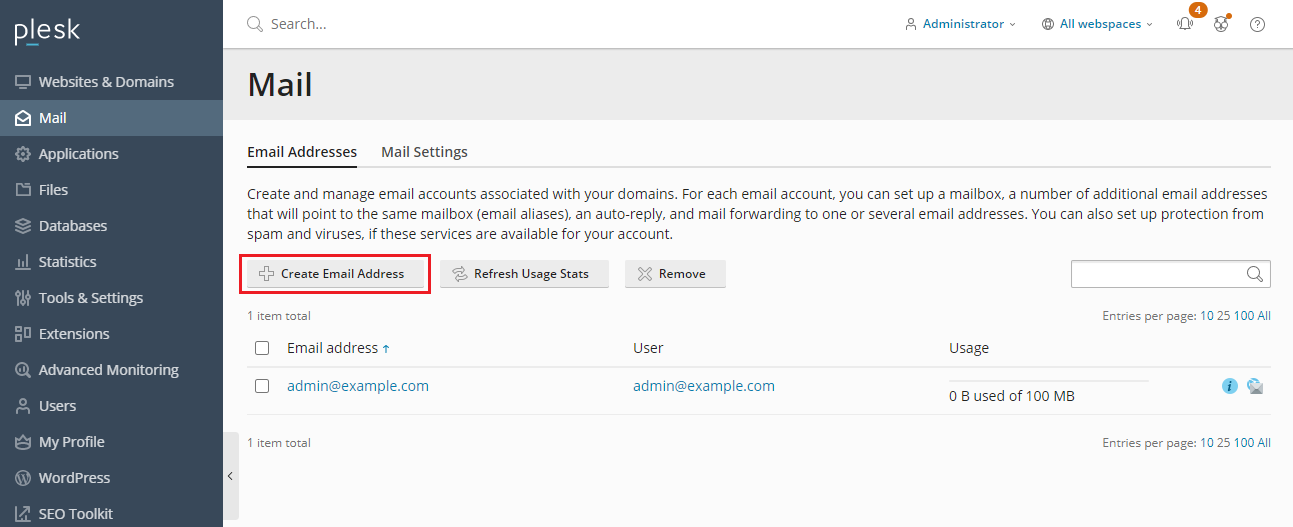1293x527 pixels.
Task: Open Websites & Domains in sidebar
Action: click(105, 82)
